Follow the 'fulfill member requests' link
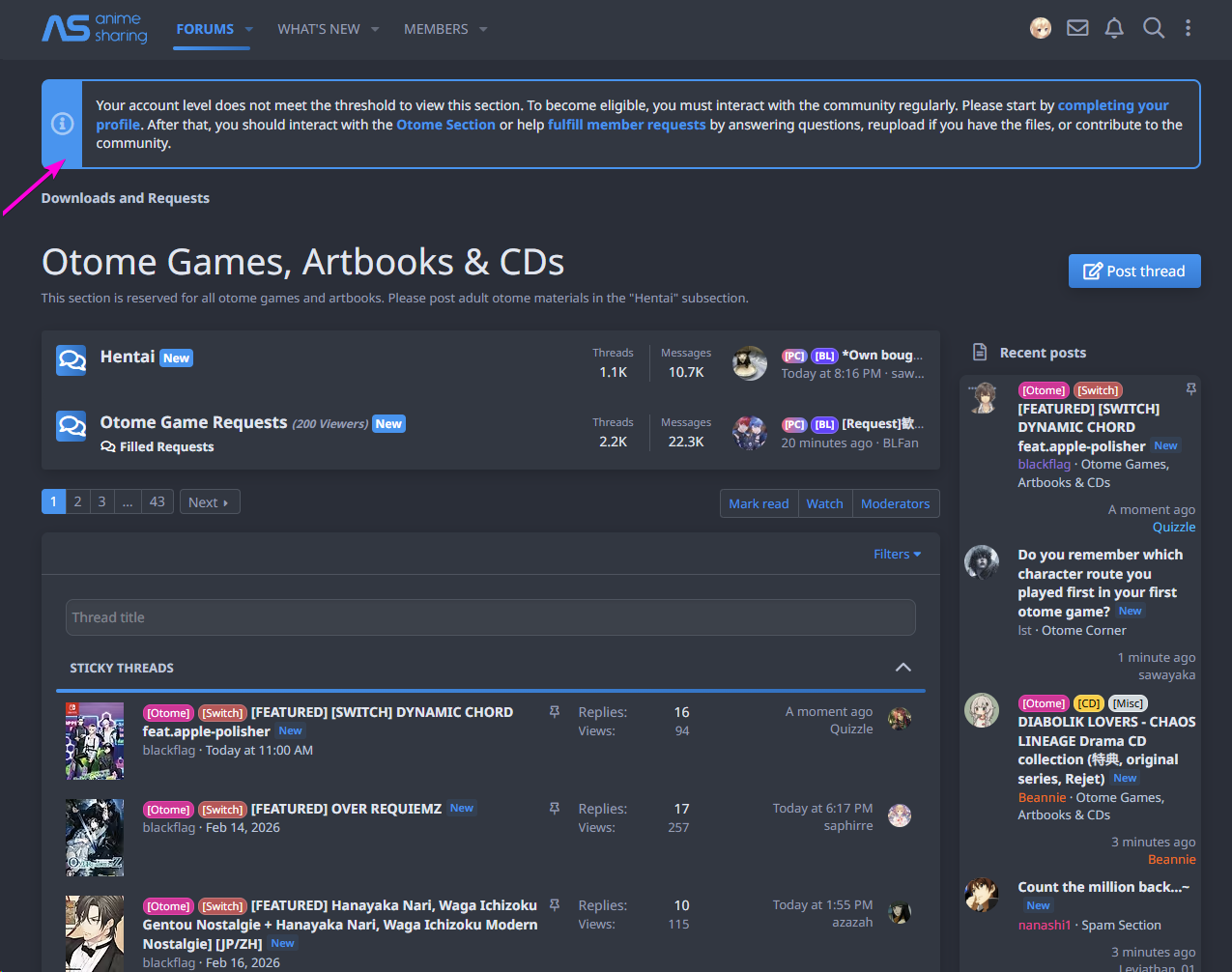The height and width of the screenshot is (972, 1232). (626, 125)
